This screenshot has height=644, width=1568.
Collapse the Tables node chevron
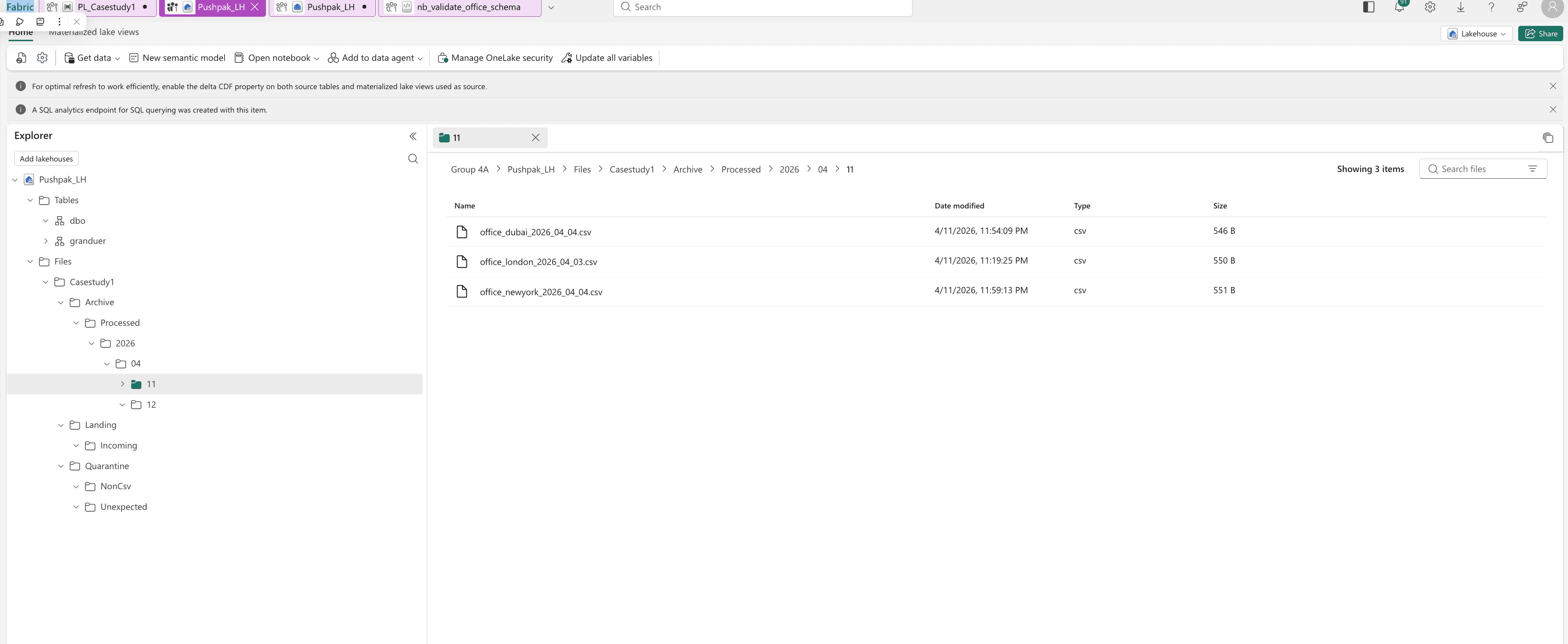[x=31, y=200]
